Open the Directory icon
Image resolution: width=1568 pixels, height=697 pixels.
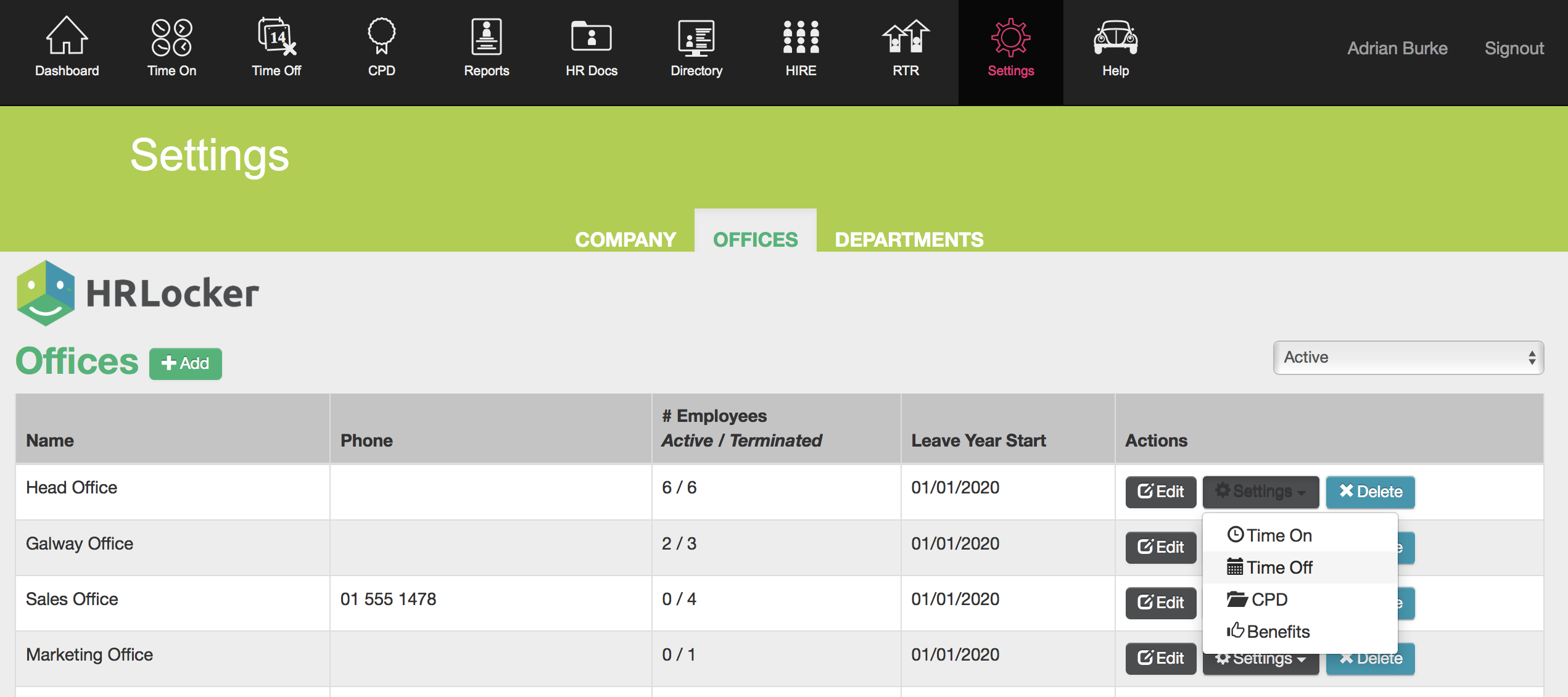pos(696,37)
